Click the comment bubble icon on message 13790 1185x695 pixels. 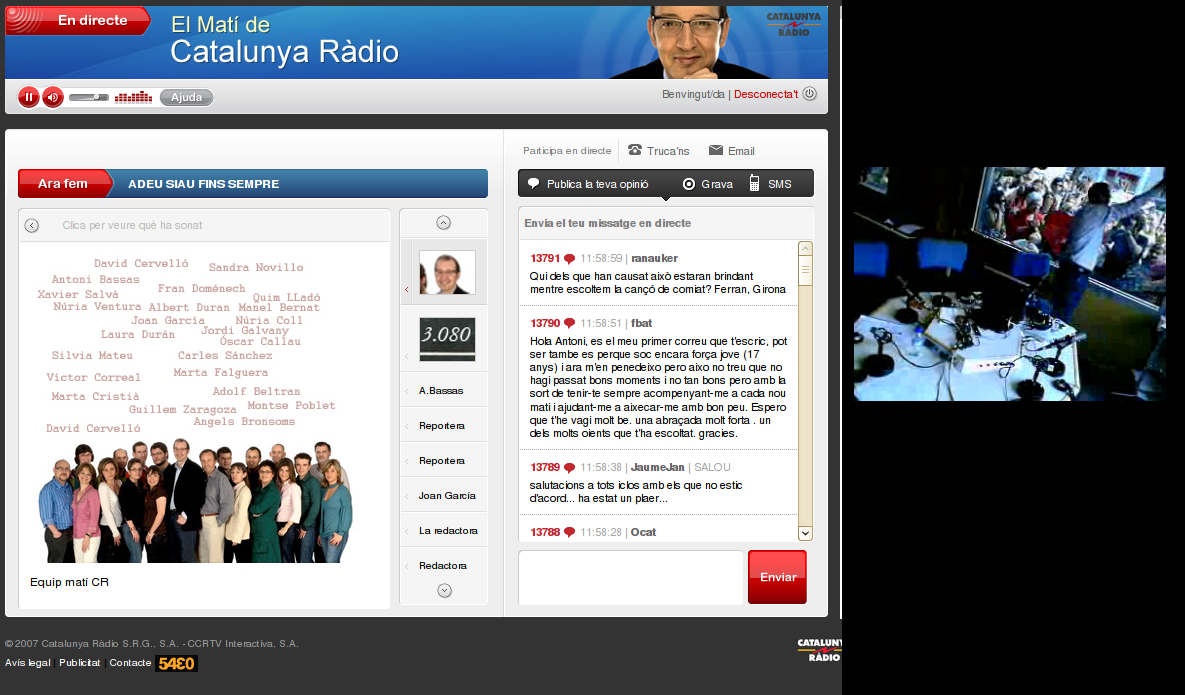click(x=569, y=324)
